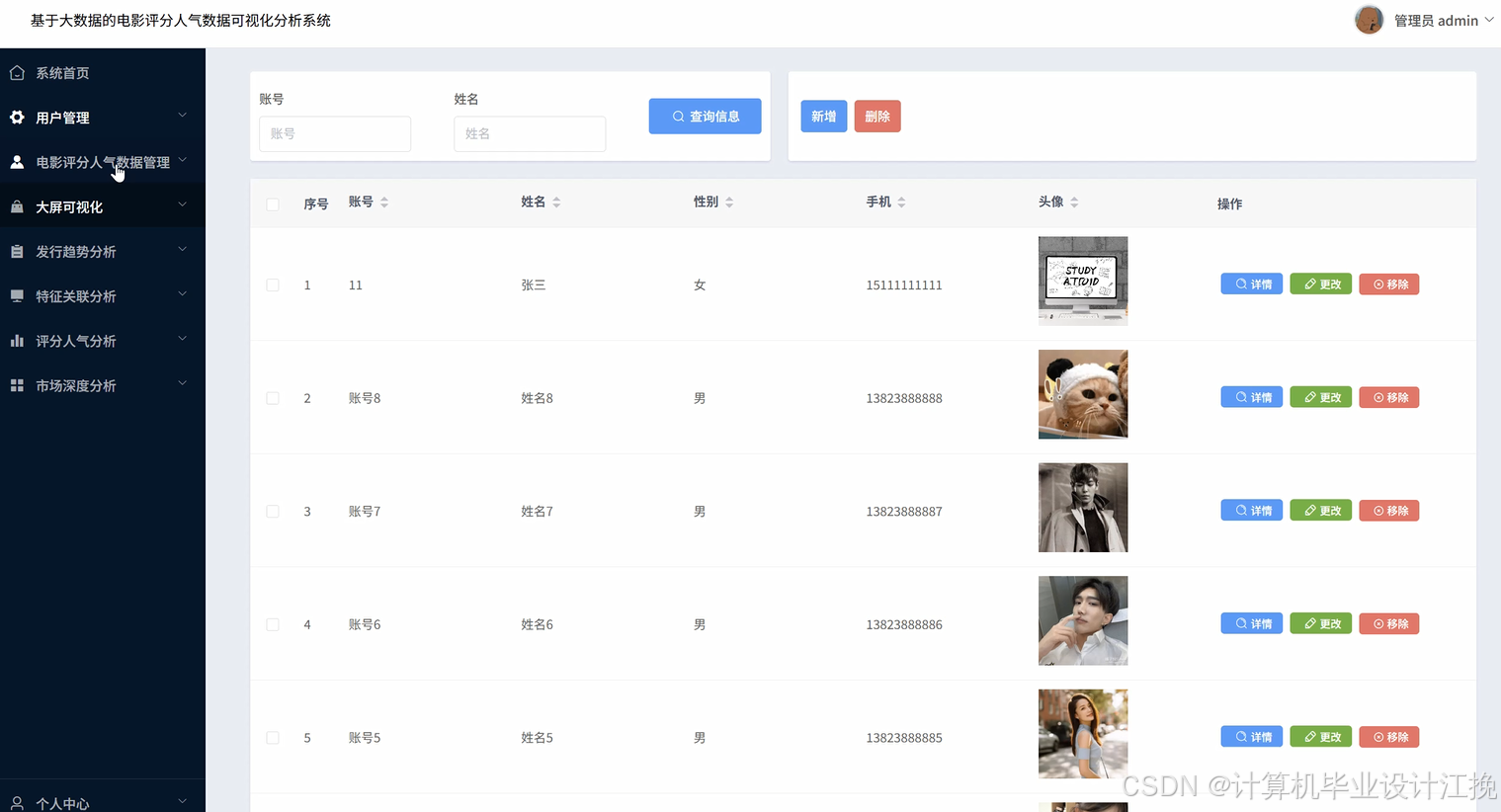Sort by 头像 column arrows
Screen dimensions: 1501x812
(1074, 203)
